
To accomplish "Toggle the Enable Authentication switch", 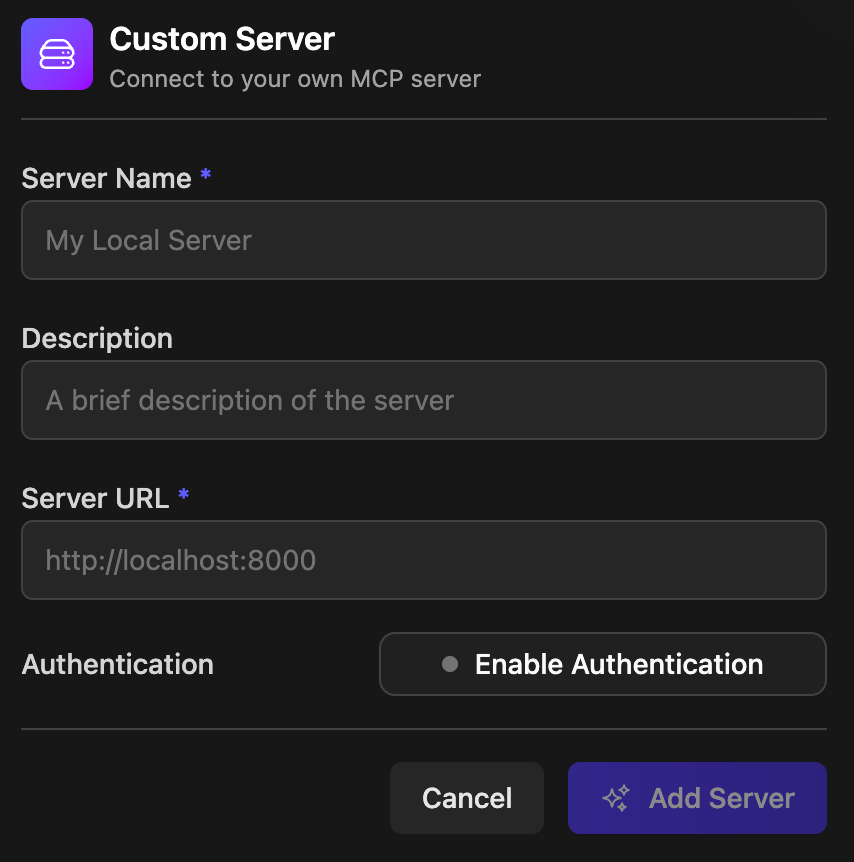I will (x=602, y=664).
